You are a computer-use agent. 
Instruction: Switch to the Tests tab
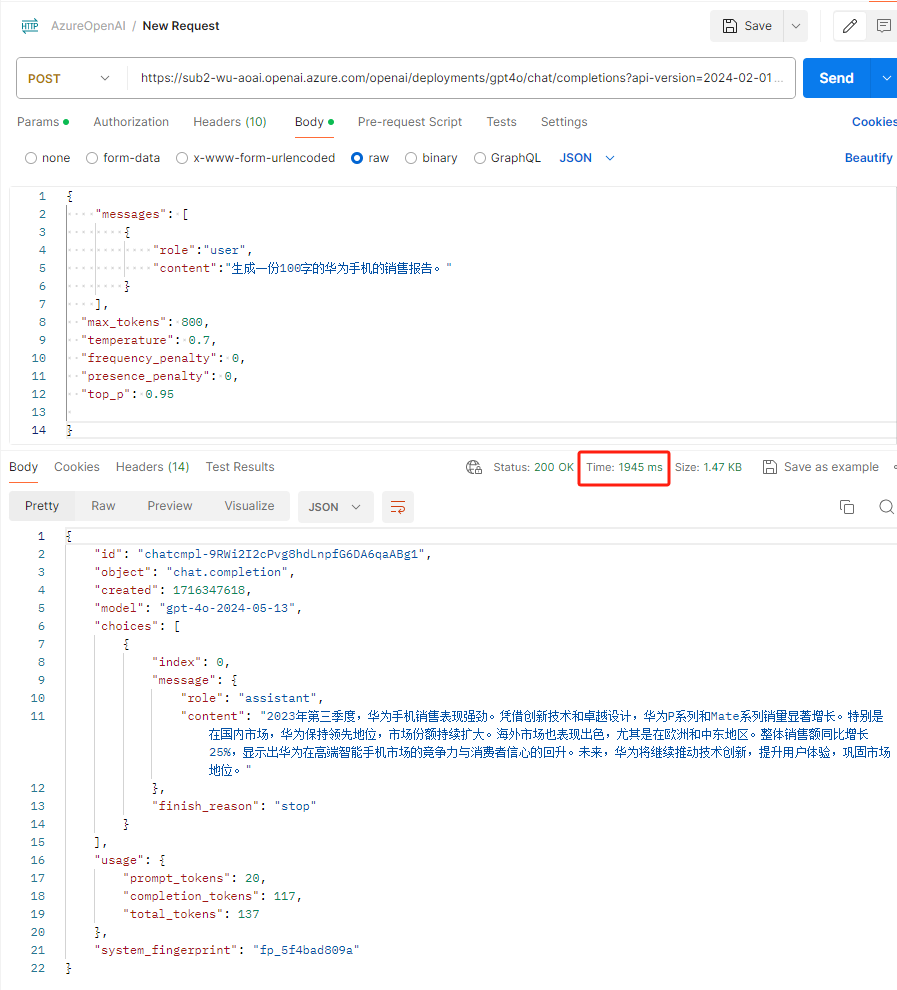point(501,122)
